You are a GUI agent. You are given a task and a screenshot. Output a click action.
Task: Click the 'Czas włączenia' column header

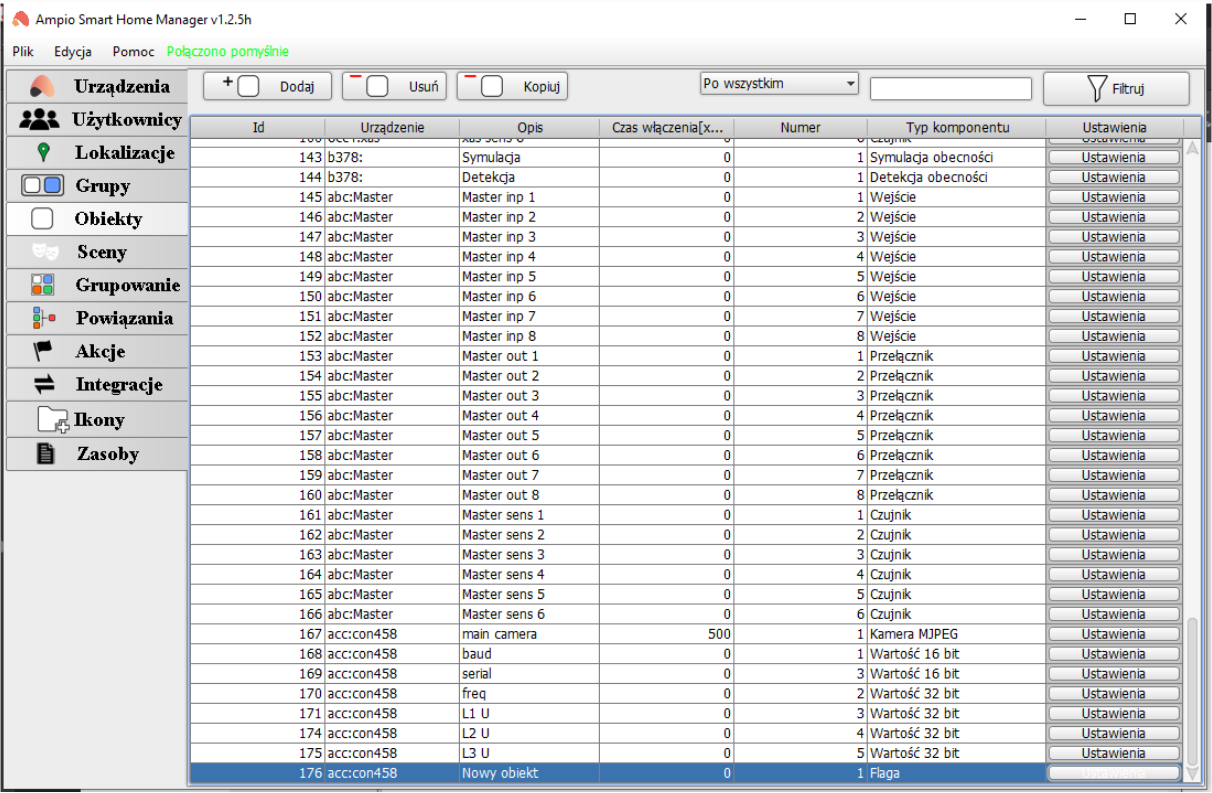point(667,127)
